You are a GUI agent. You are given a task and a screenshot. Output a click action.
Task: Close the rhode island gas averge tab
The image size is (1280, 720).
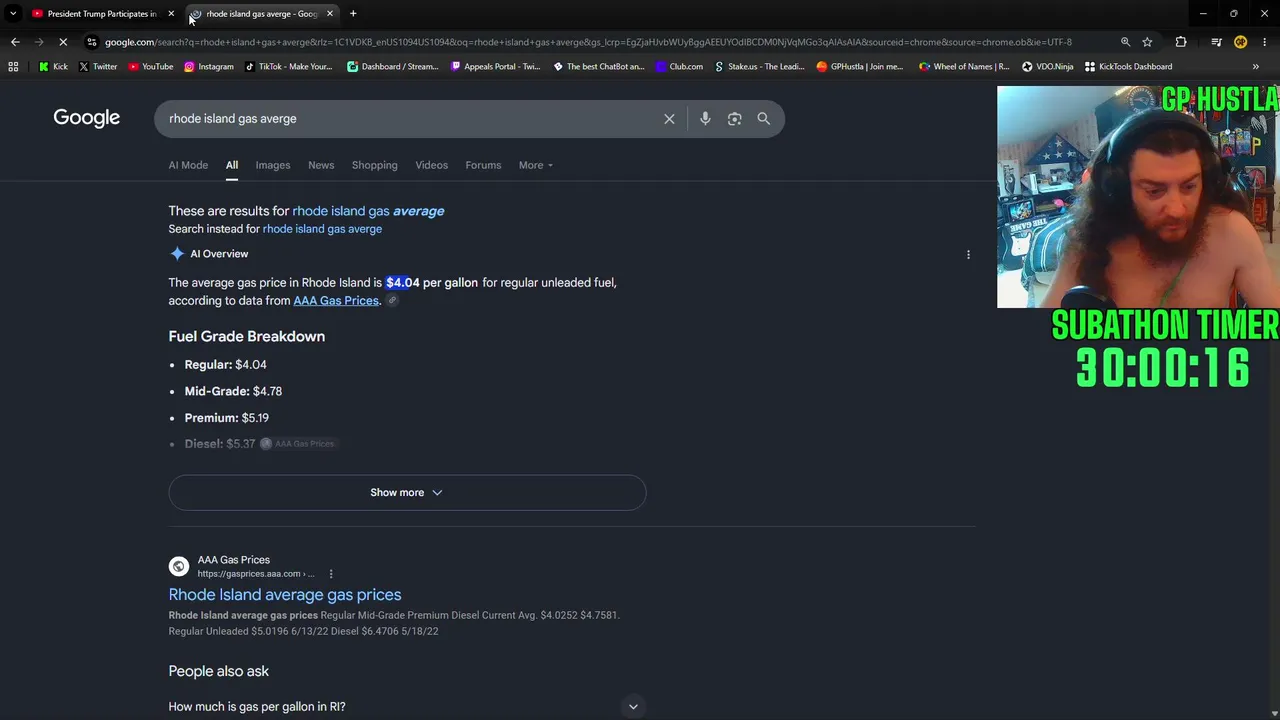[x=330, y=14]
